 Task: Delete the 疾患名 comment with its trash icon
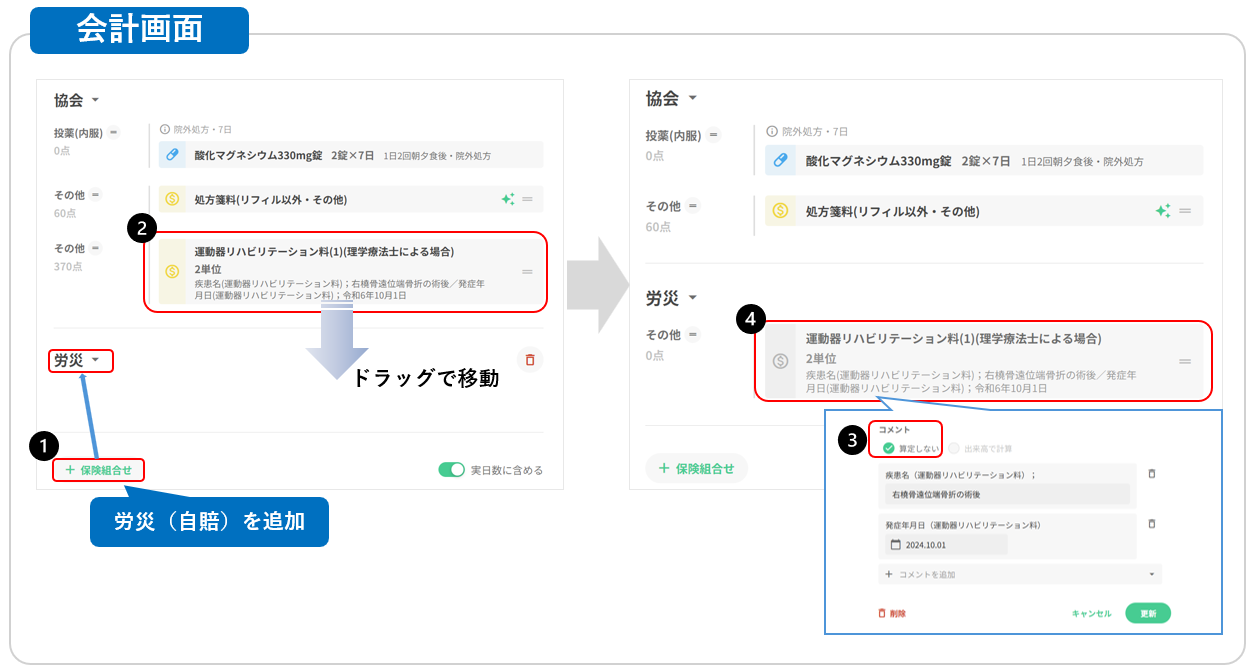[1152, 474]
